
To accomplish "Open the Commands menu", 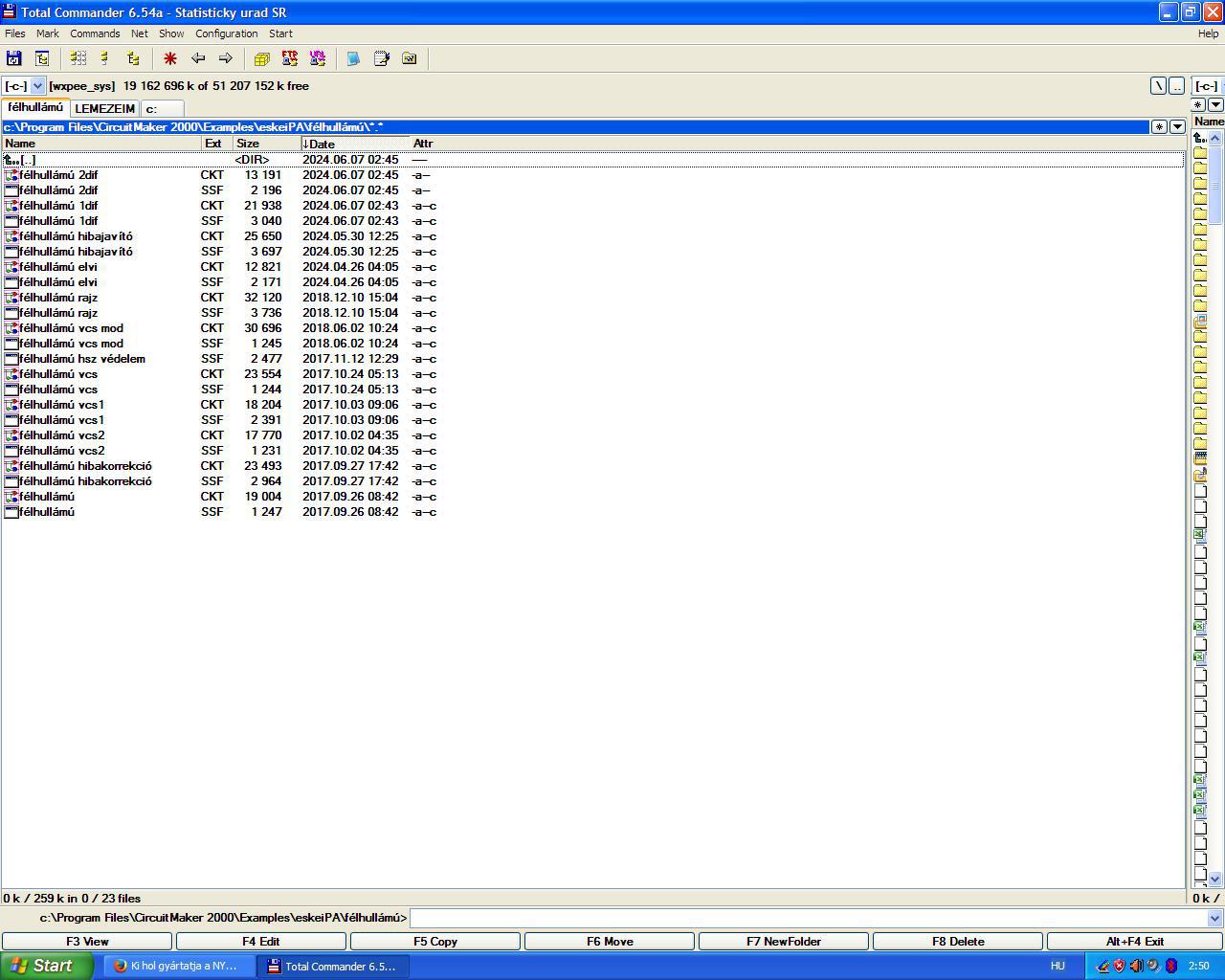I will [95, 33].
